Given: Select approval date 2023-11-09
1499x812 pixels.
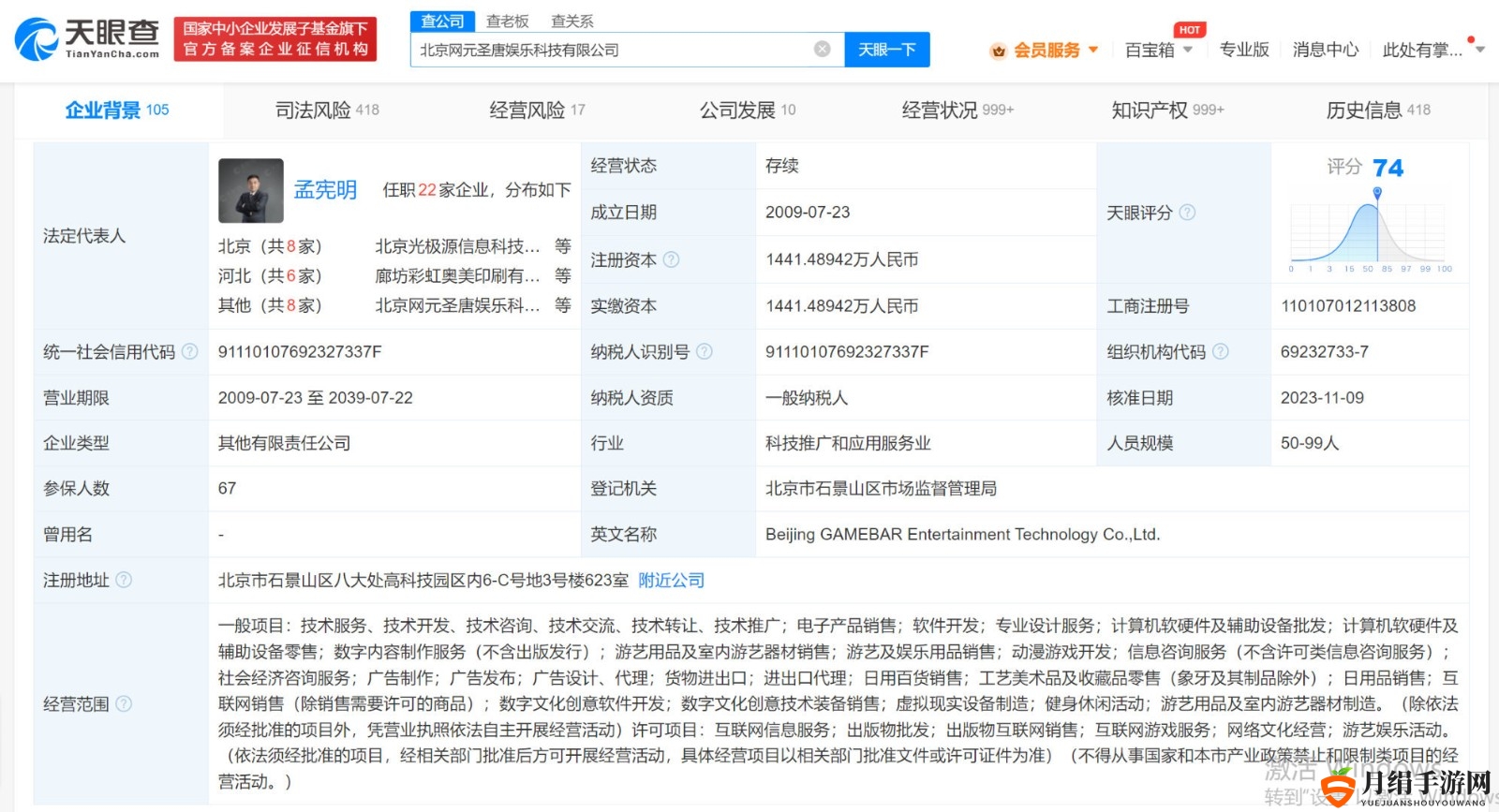Looking at the screenshot, I should click(x=1322, y=397).
